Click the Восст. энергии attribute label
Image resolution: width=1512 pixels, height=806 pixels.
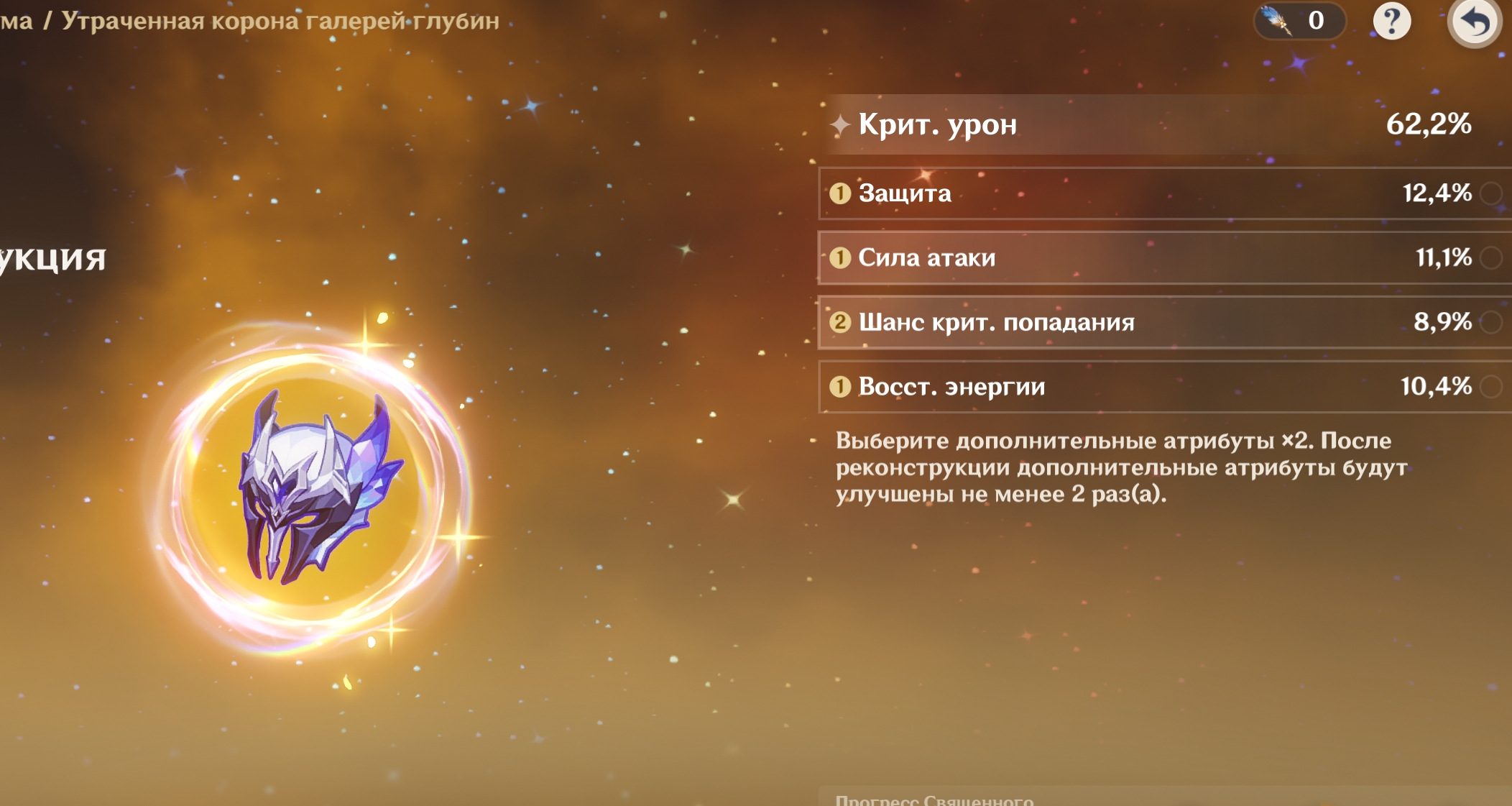(x=951, y=387)
